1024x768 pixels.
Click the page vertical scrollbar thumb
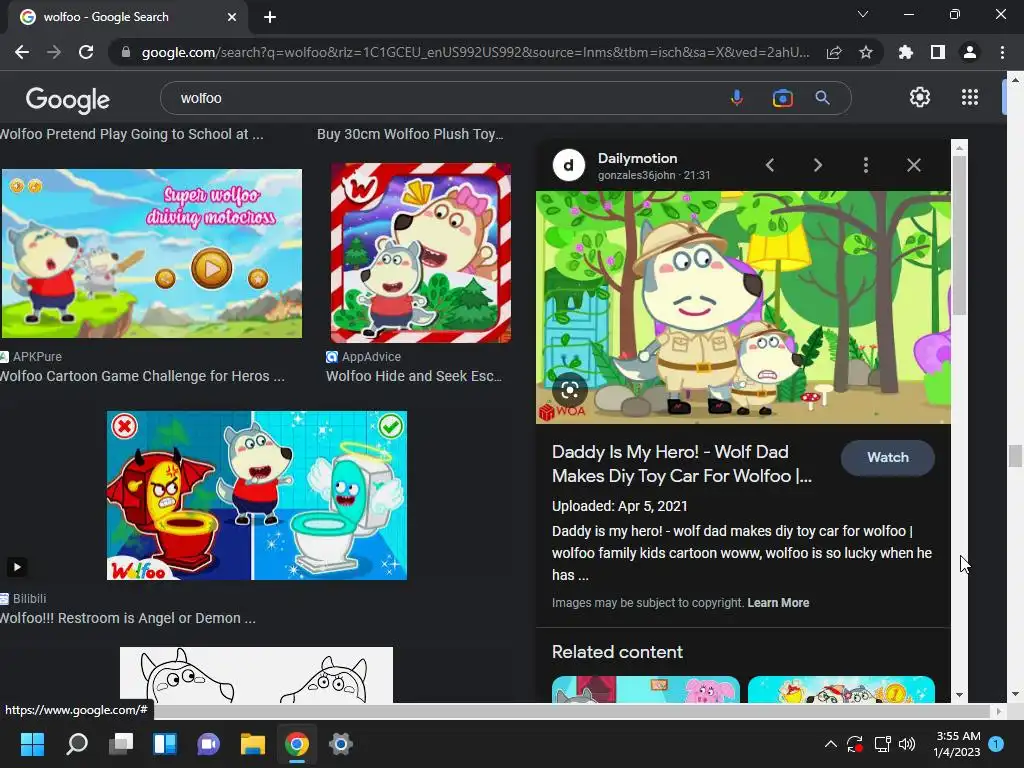point(1015,456)
